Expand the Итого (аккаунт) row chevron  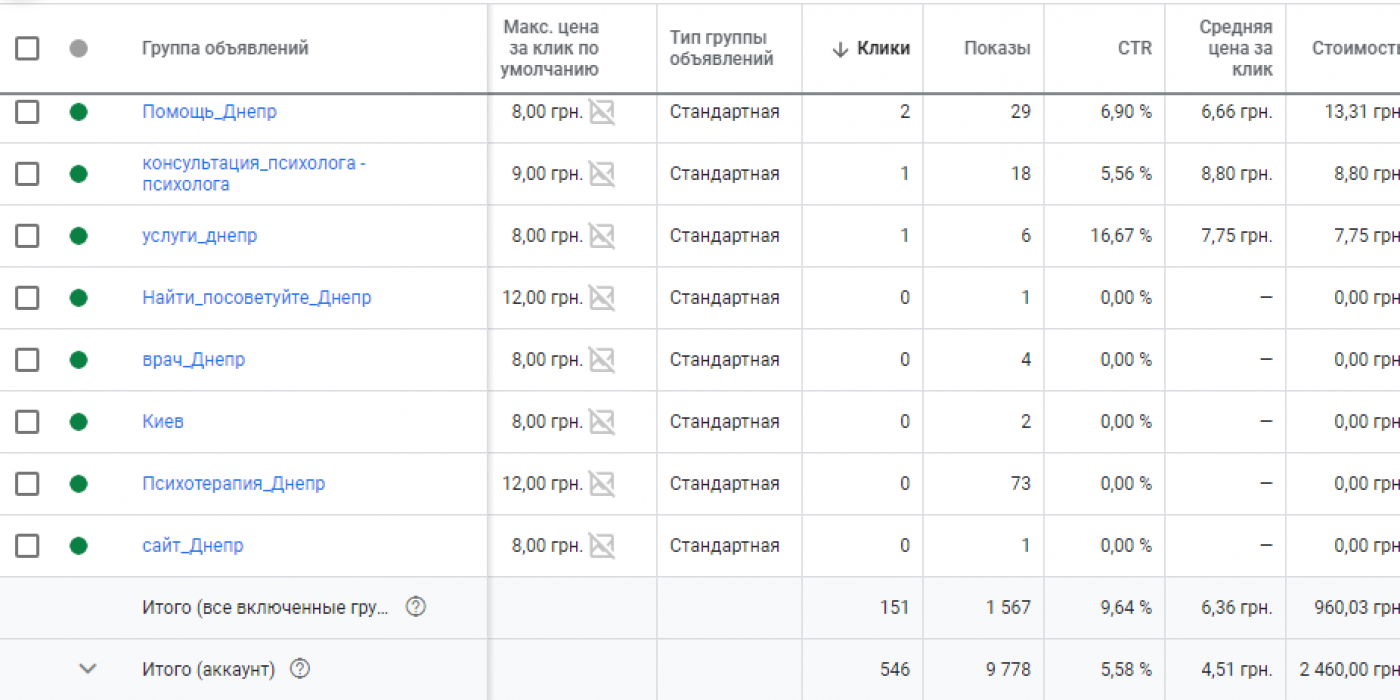point(88,669)
